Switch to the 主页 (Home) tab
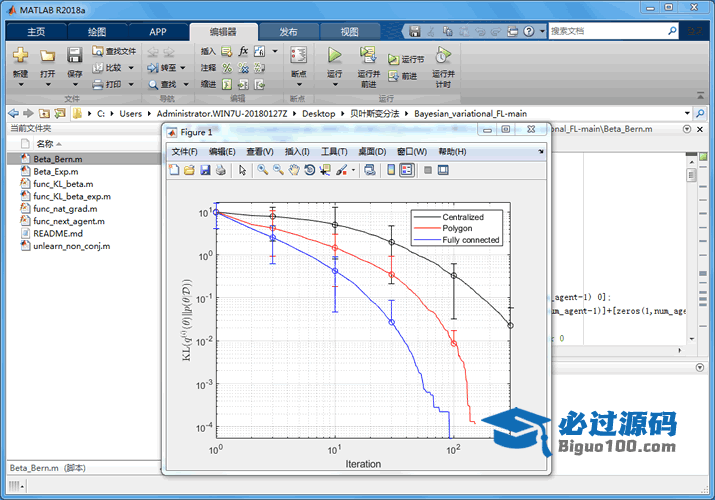Viewport: 715px width, 500px height. pos(36,31)
